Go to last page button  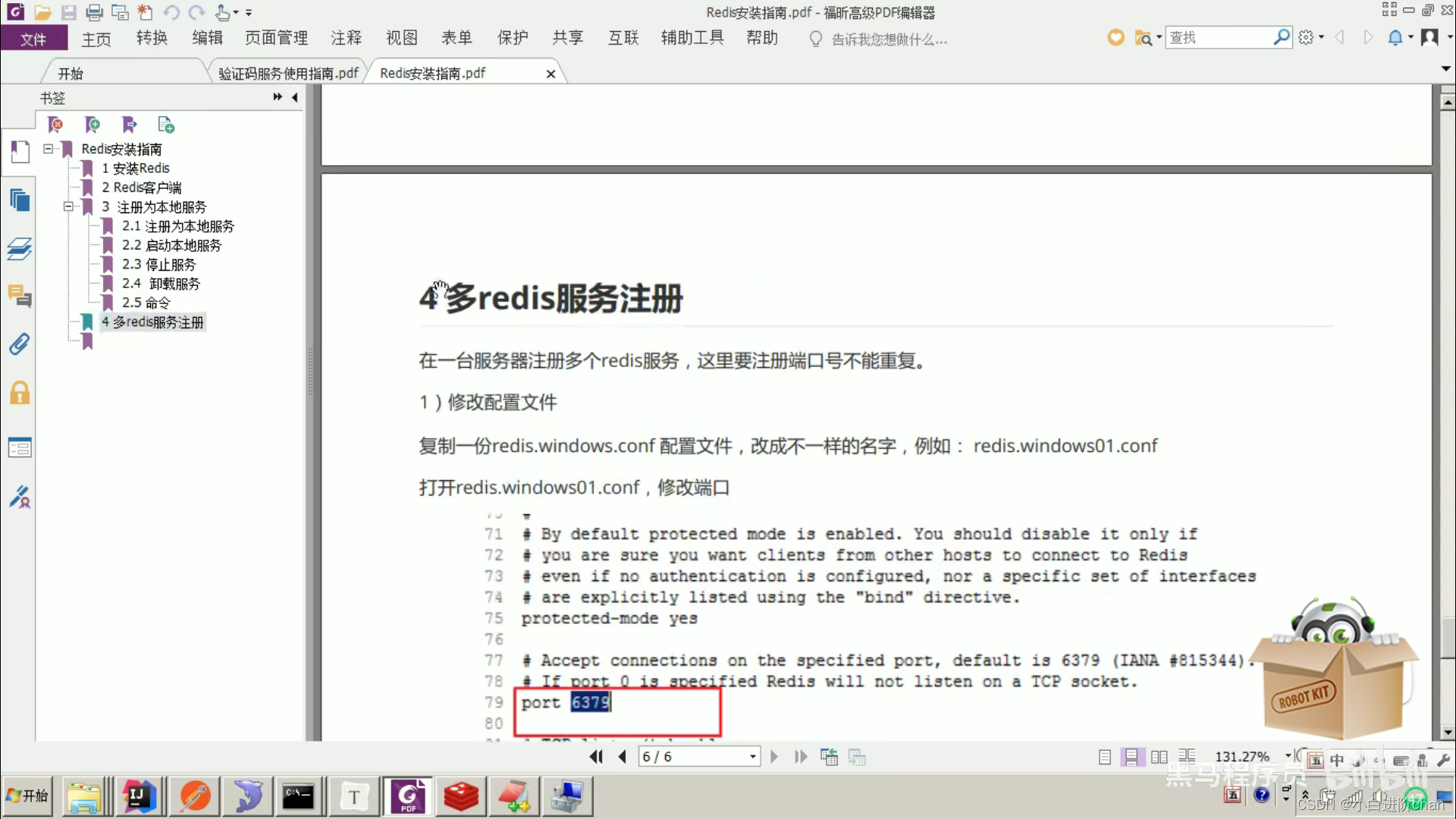point(801,757)
